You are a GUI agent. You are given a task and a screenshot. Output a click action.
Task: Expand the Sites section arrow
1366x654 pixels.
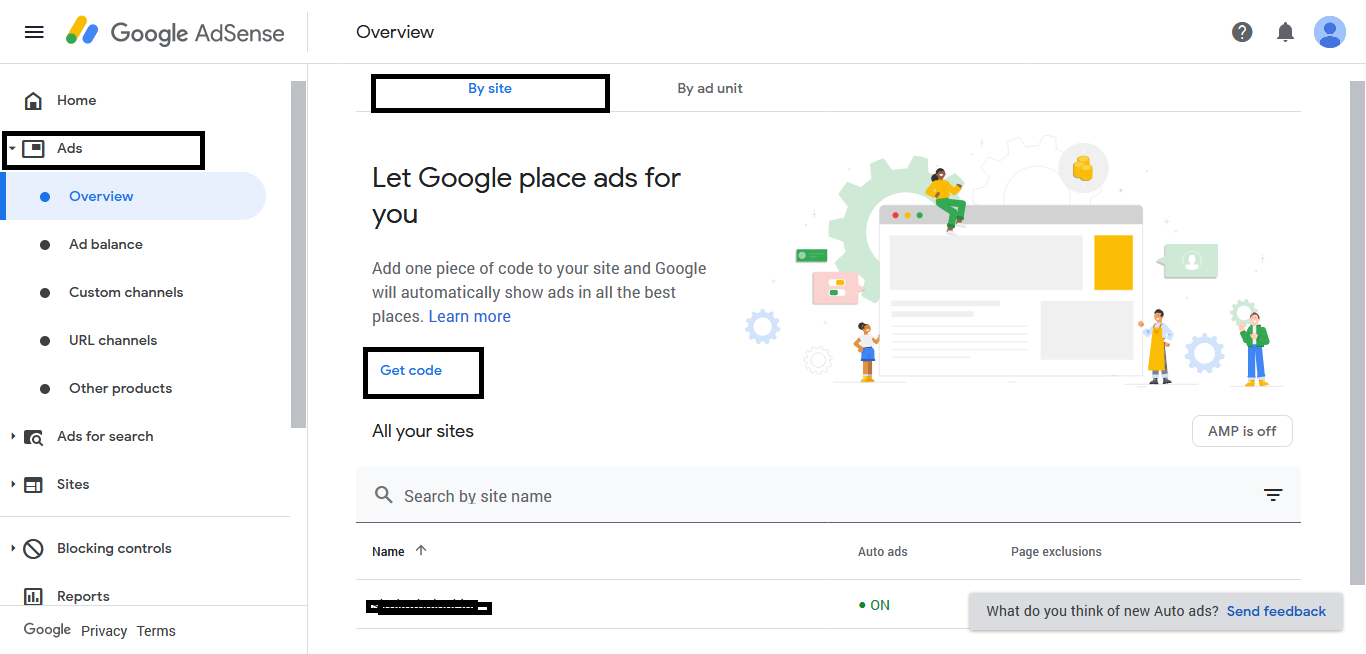click(x=12, y=485)
